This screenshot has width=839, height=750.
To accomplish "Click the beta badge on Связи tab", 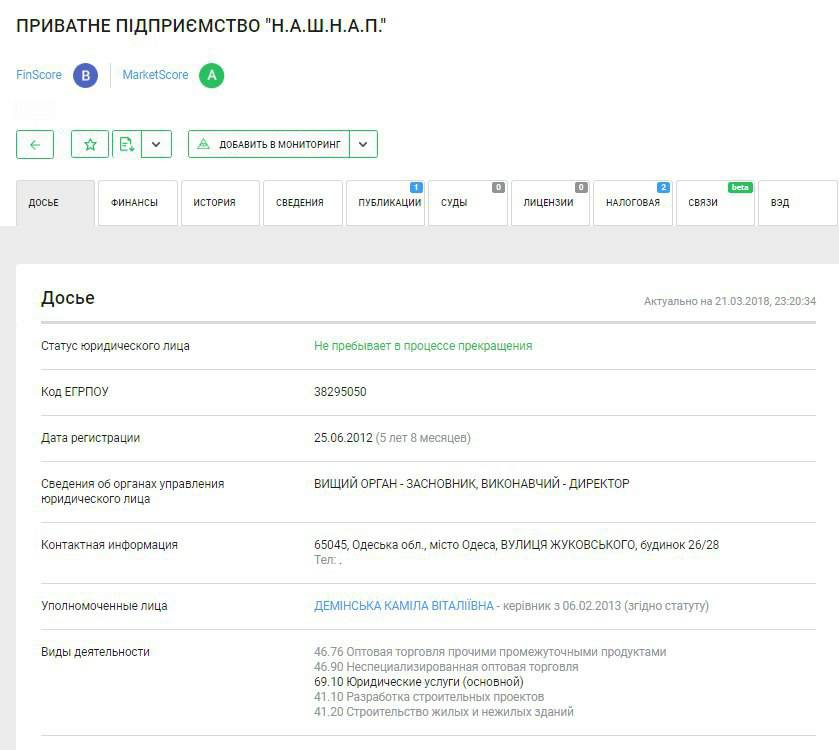I will point(740,187).
